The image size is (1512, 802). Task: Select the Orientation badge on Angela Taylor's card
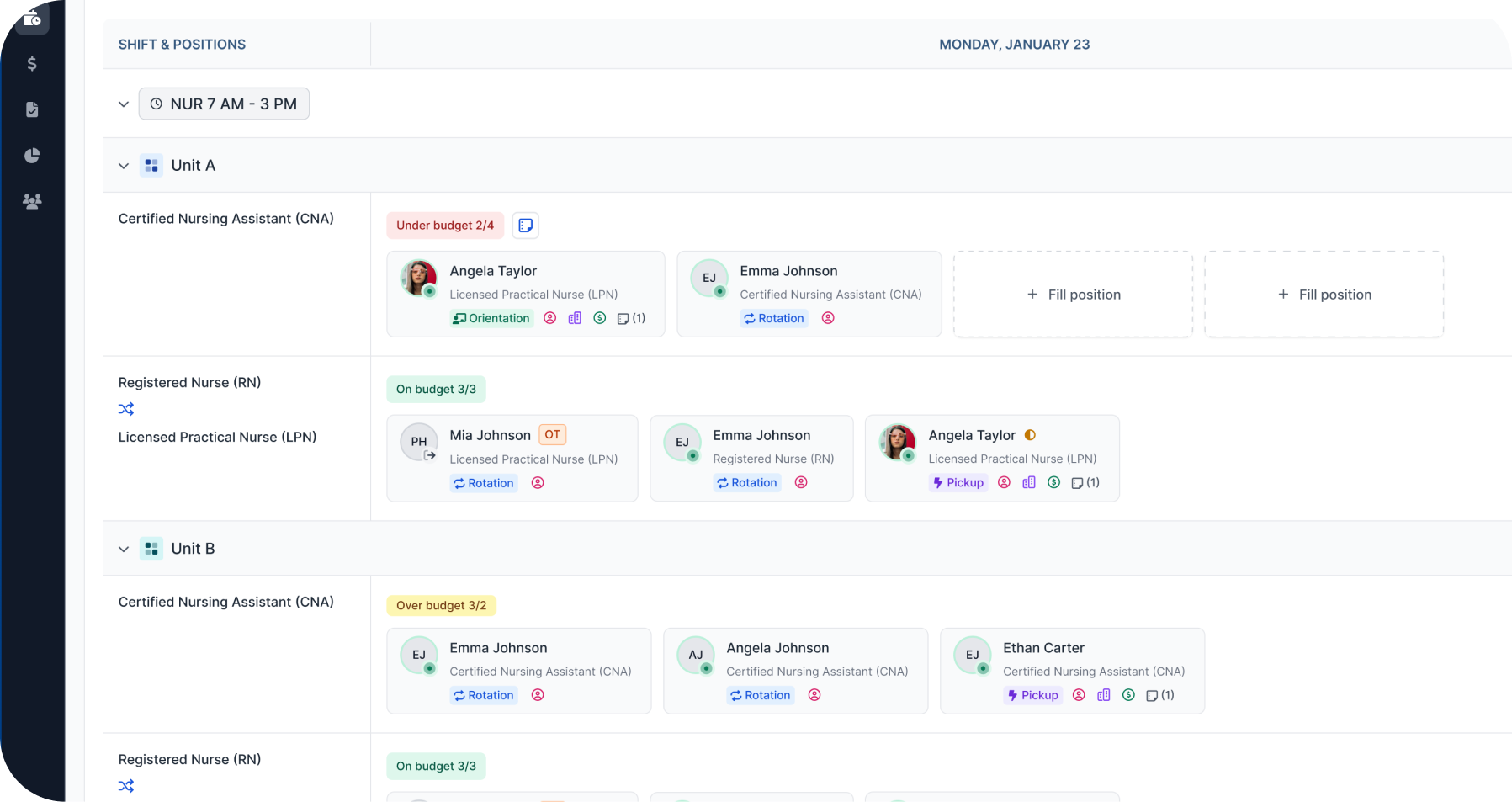pyautogui.click(x=491, y=318)
